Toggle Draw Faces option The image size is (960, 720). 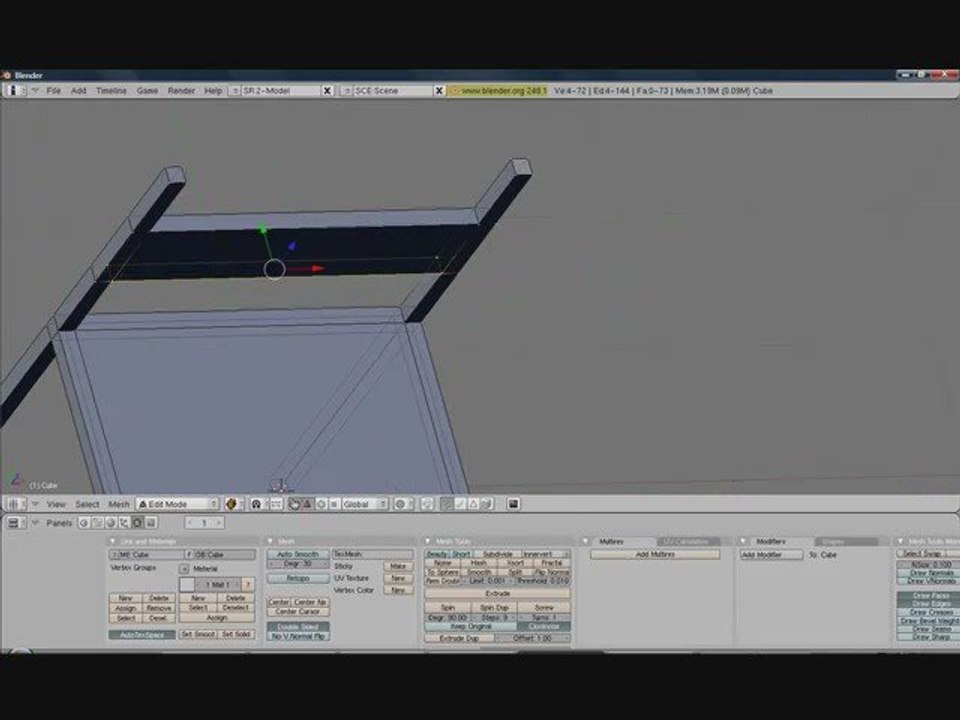(x=930, y=596)
